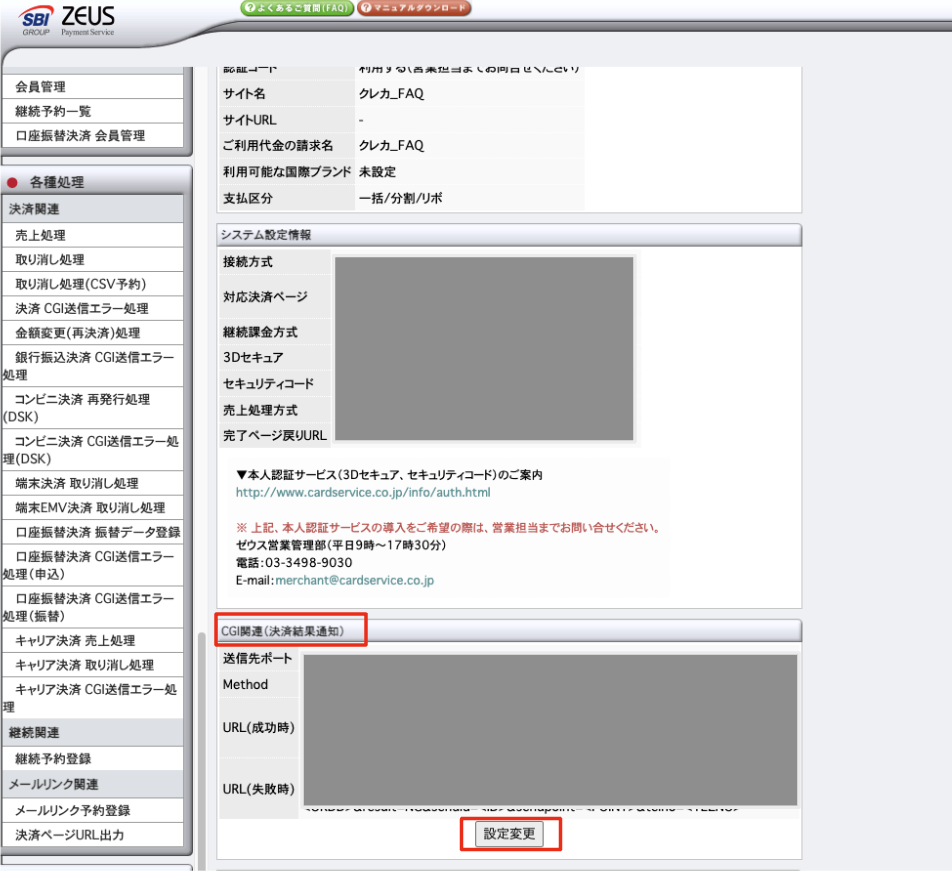Open 口座振替決済 CGI送信エラー処理(振替)
The image size is (952, 875).
click(x=93, y=607)
